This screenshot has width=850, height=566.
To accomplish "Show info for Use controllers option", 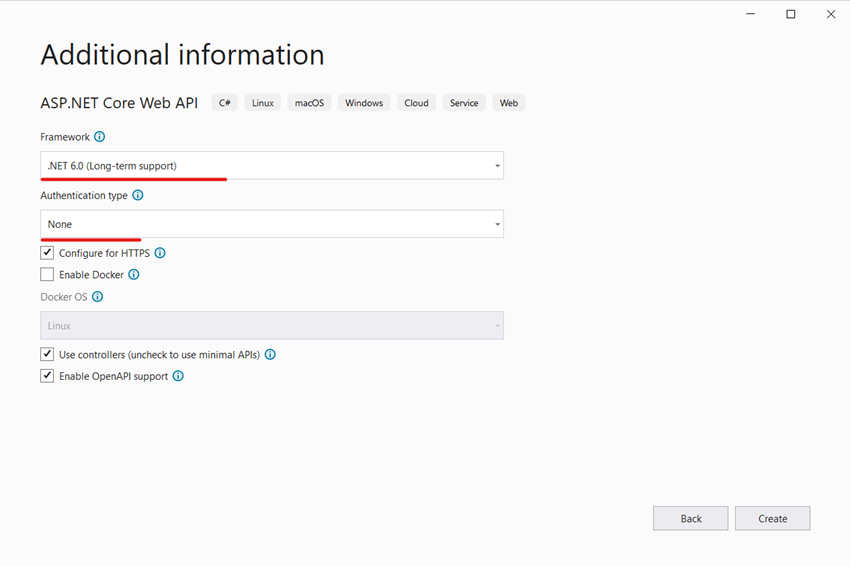I will point(270,355).
